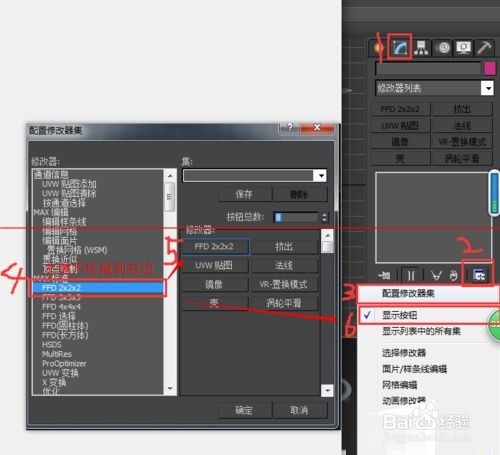Open the 集 dropdown in the dialog
This screenshot has height=455, width=500.
click(x=321, y=175)
